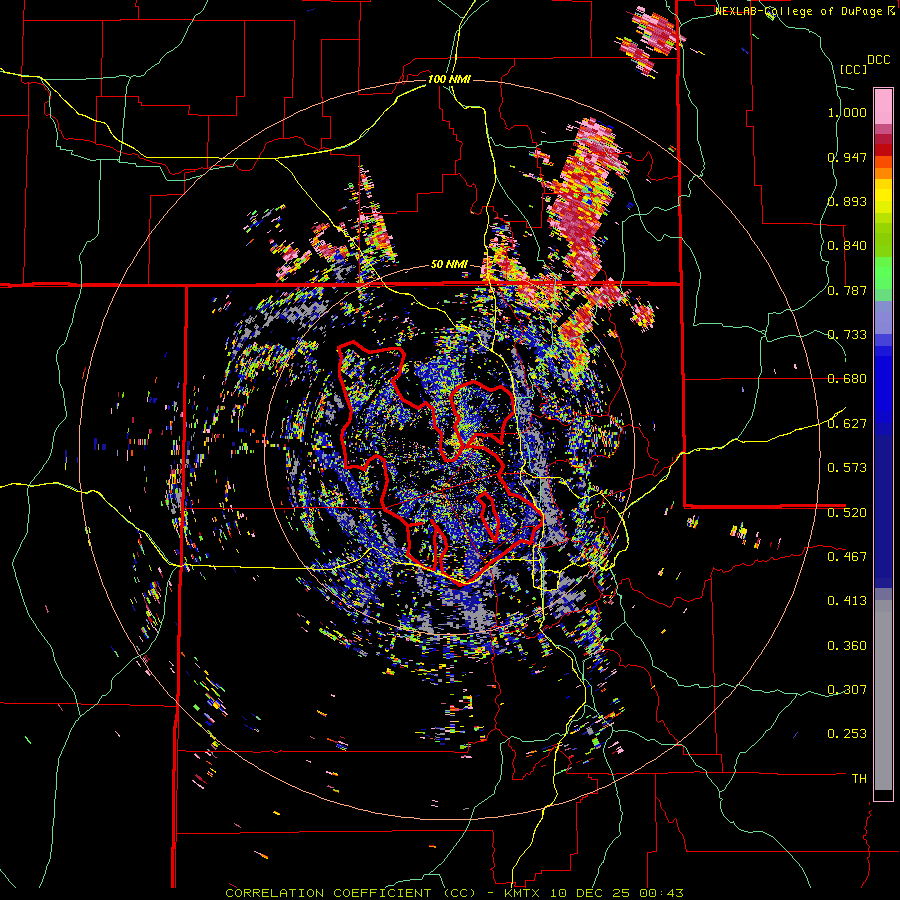900x900 pixels.
Task: Click the "DCC" legend title
Action: (x=878, y=60)
